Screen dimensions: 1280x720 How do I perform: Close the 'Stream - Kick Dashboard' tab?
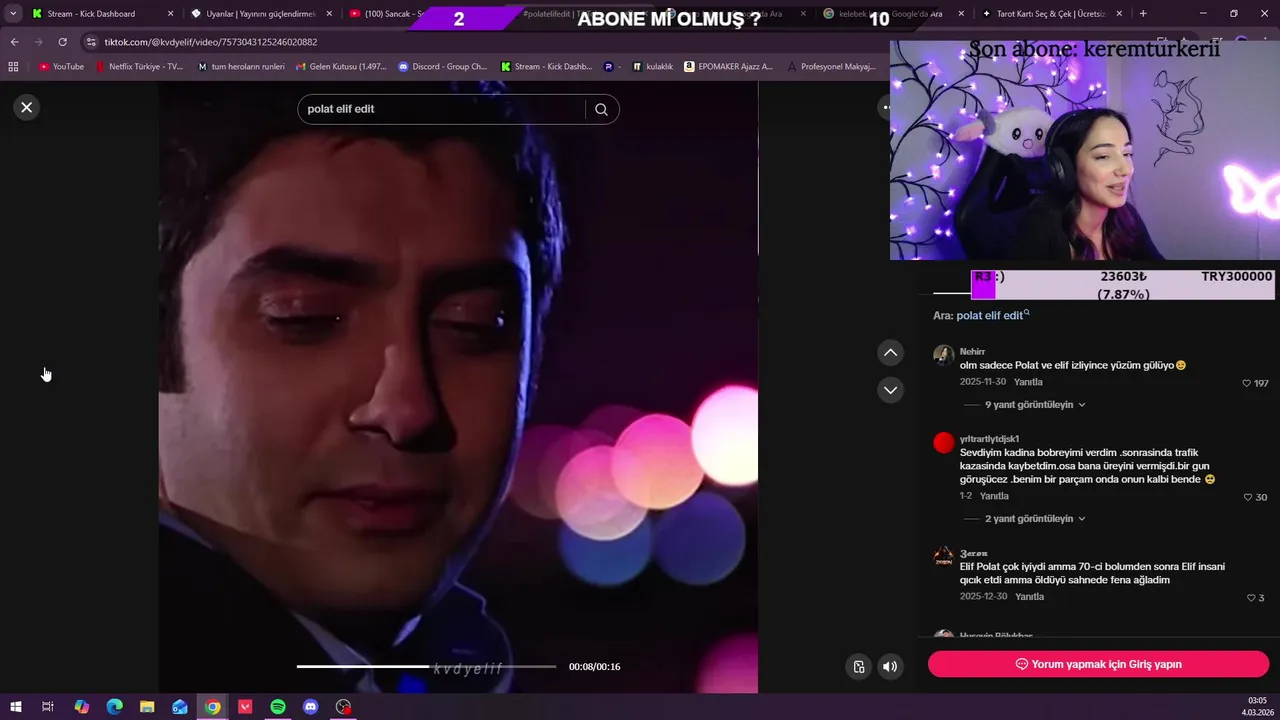click(x=170, y=14)
